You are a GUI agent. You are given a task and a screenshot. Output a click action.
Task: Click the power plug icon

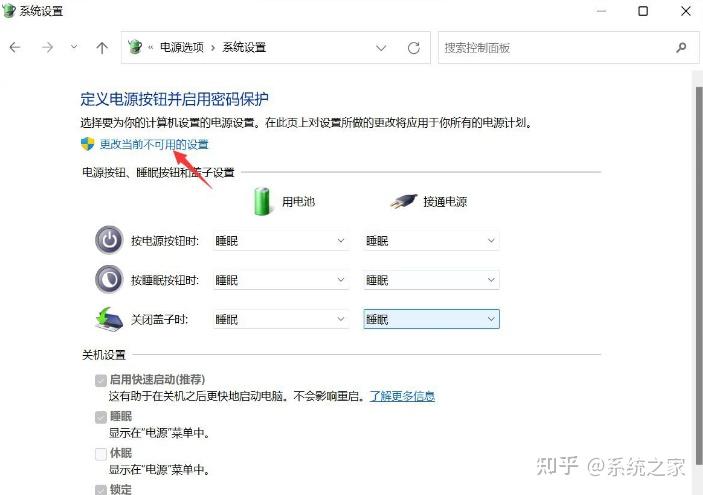pos(404,201)
